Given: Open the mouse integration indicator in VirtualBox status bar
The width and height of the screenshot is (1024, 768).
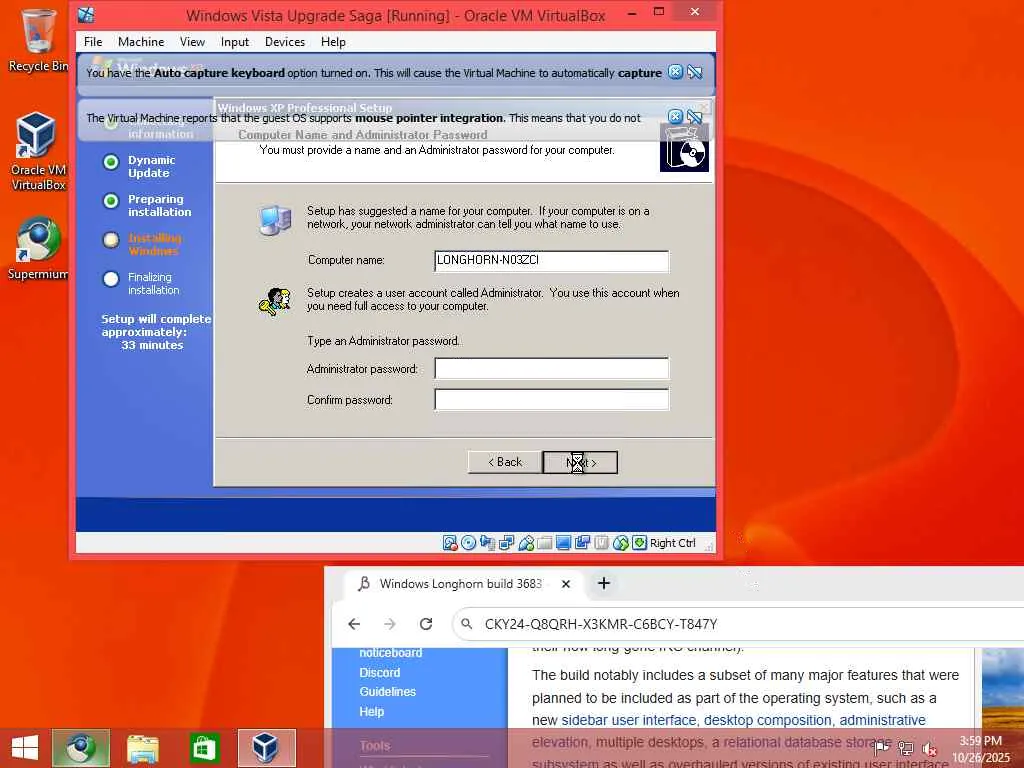Looking at the screenshot, I should pos(620,543).
